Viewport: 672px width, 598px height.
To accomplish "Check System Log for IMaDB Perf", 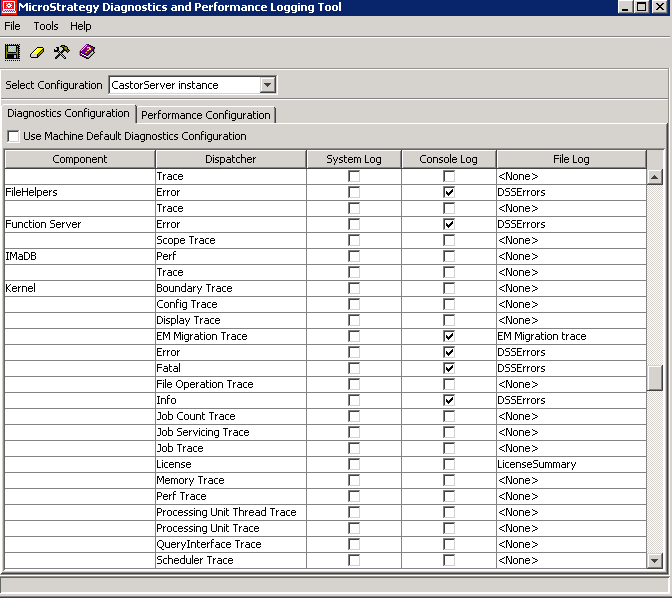I will (354, 256).
